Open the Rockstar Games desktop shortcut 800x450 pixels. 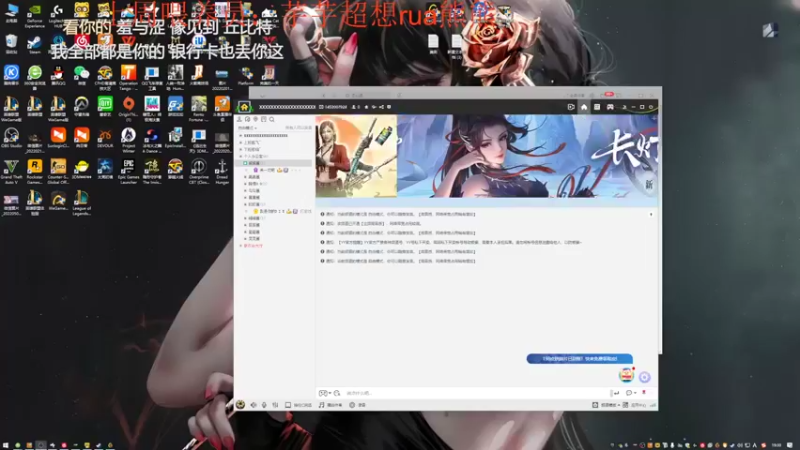click(x=35, y=171)
